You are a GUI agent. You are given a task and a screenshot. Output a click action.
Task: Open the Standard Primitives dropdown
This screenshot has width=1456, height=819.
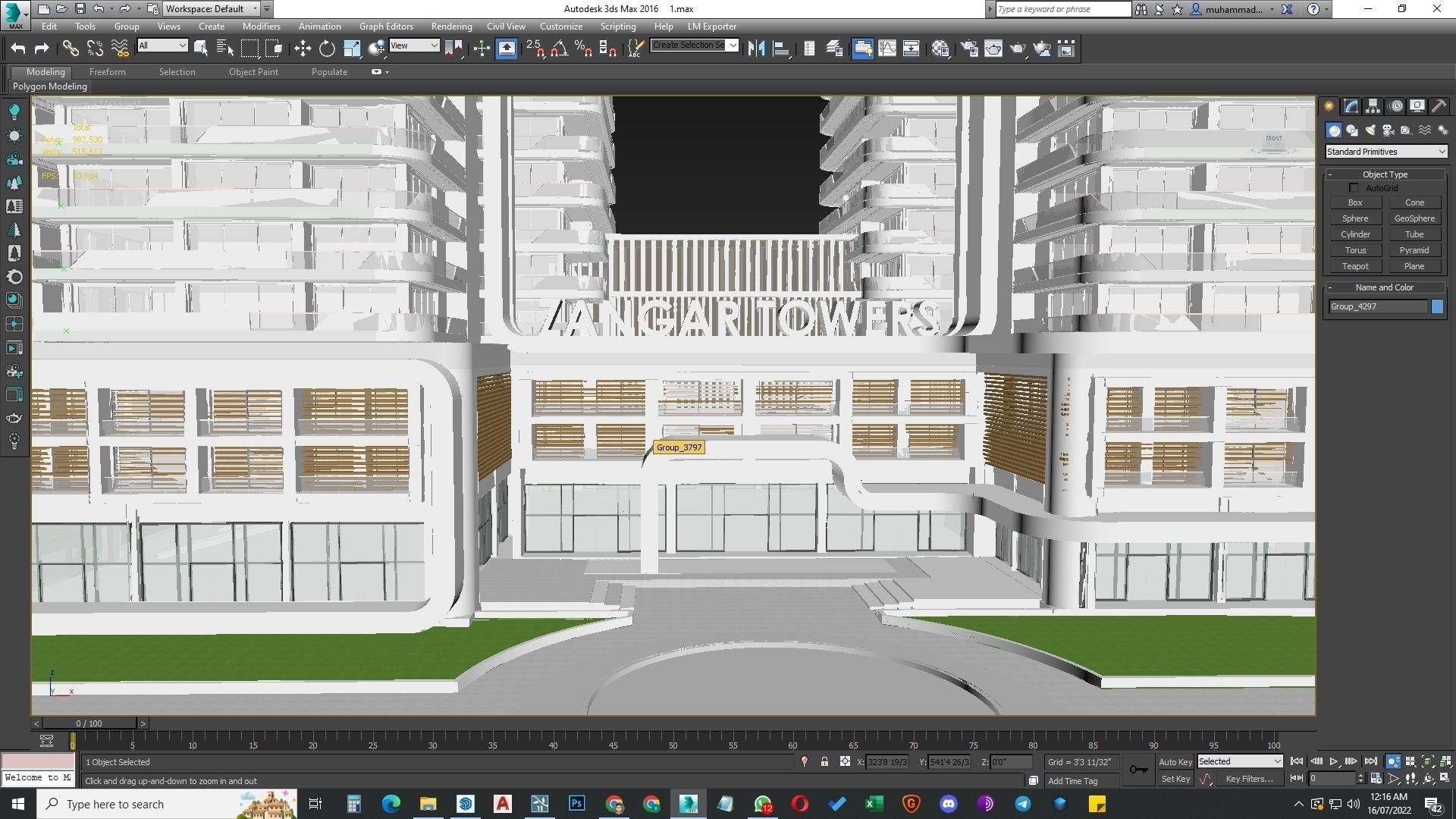1385,152
